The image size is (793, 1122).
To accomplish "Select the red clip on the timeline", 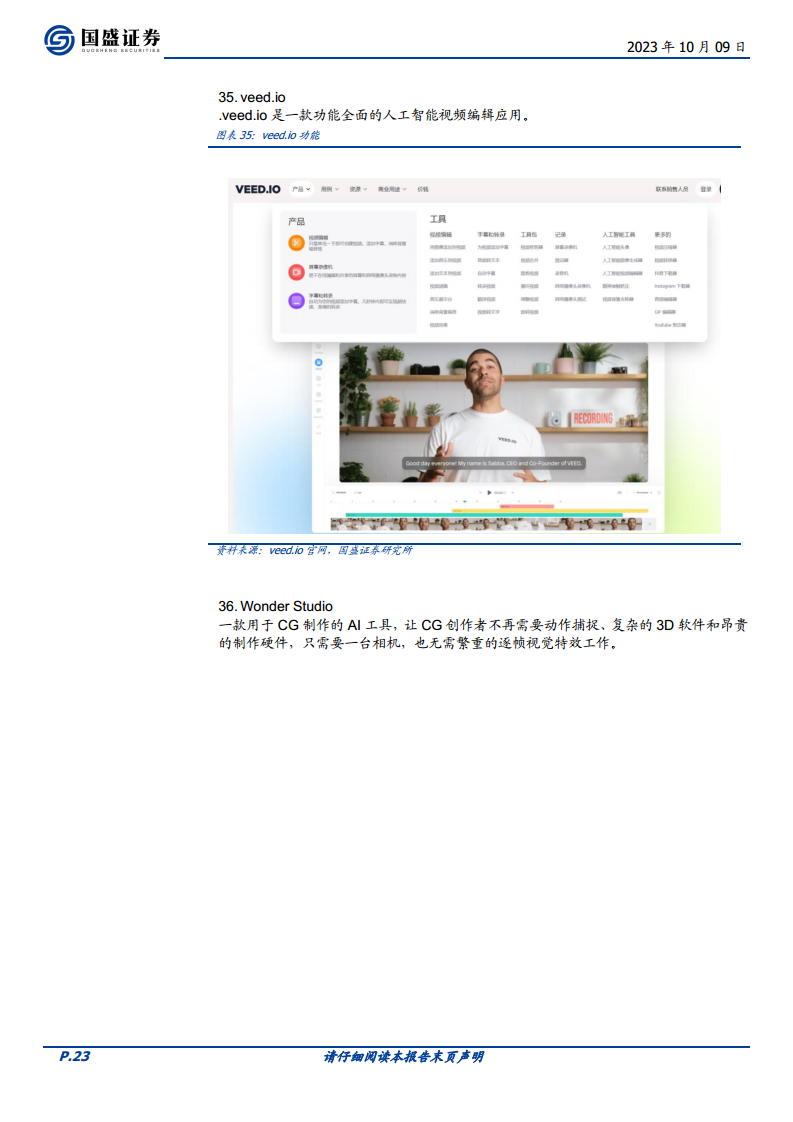I will coord(527,506).
